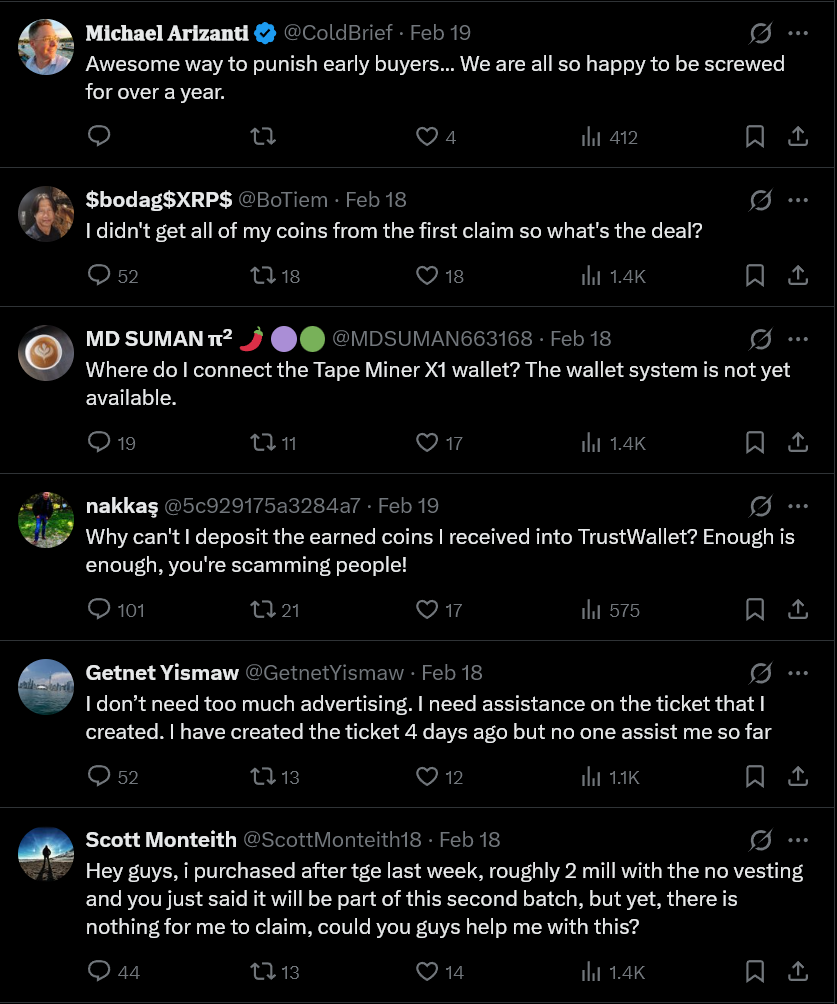Expand more options for Getnet Yismaw's tweet
Image resolution: width=837 pixels, height=1004 pixels.
click(798, 672)
